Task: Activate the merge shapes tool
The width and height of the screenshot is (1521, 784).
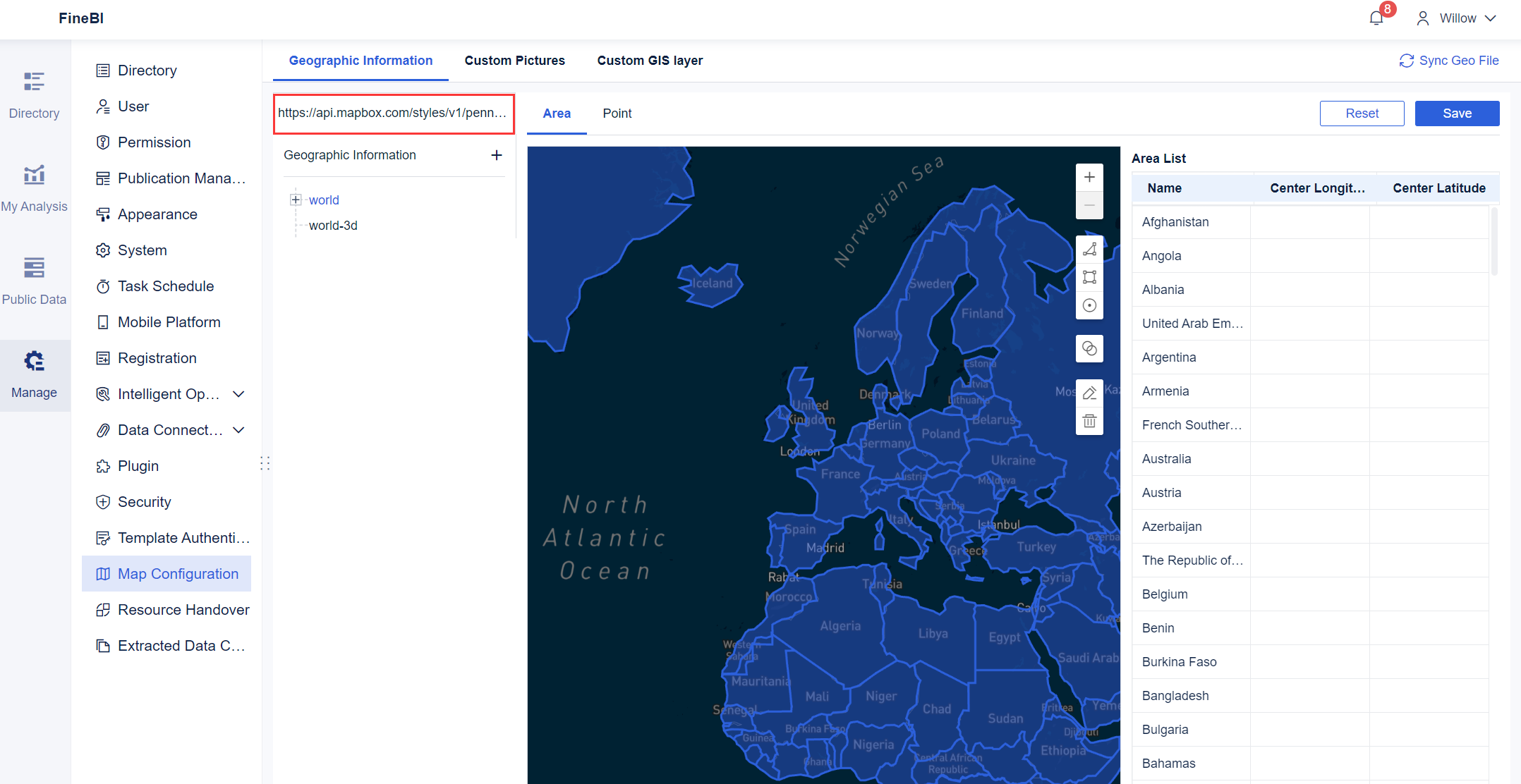Action: (x=1089, y=348)
